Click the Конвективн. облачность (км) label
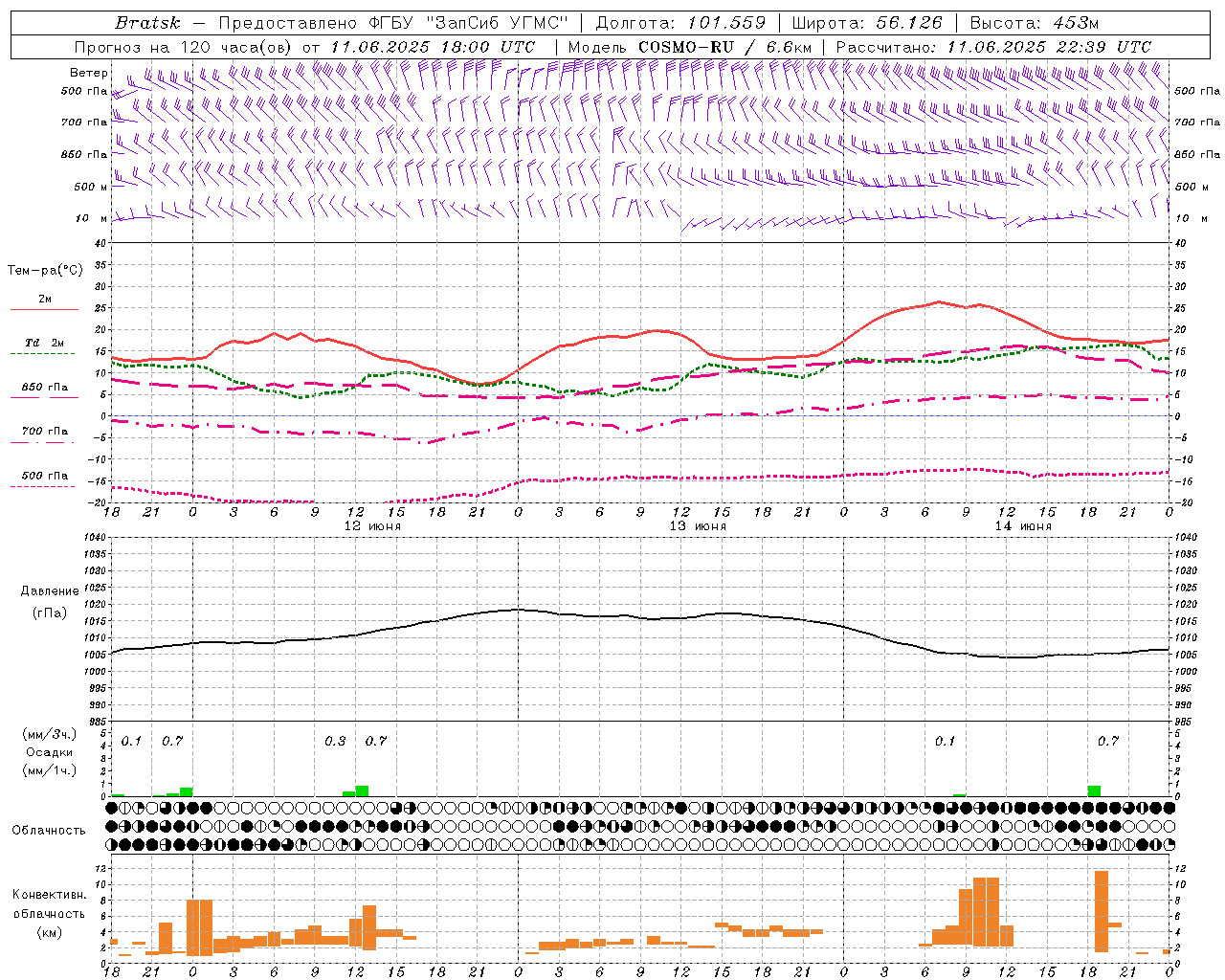Screen dimensions: 1225x980 [x=49, y=913]
